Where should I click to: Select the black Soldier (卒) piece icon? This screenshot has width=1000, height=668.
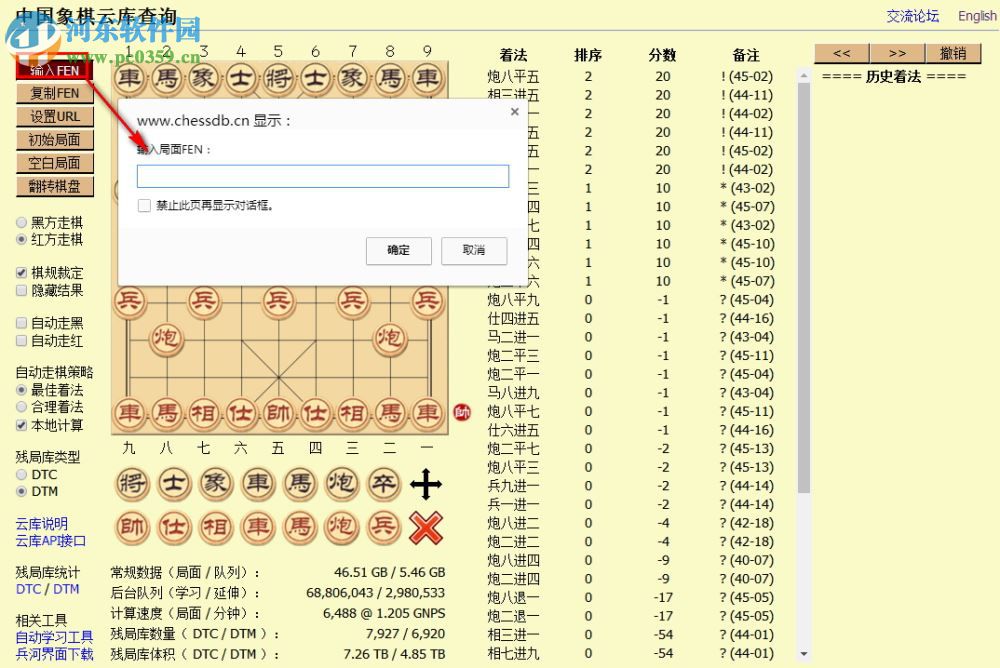[x=384, y=484]
